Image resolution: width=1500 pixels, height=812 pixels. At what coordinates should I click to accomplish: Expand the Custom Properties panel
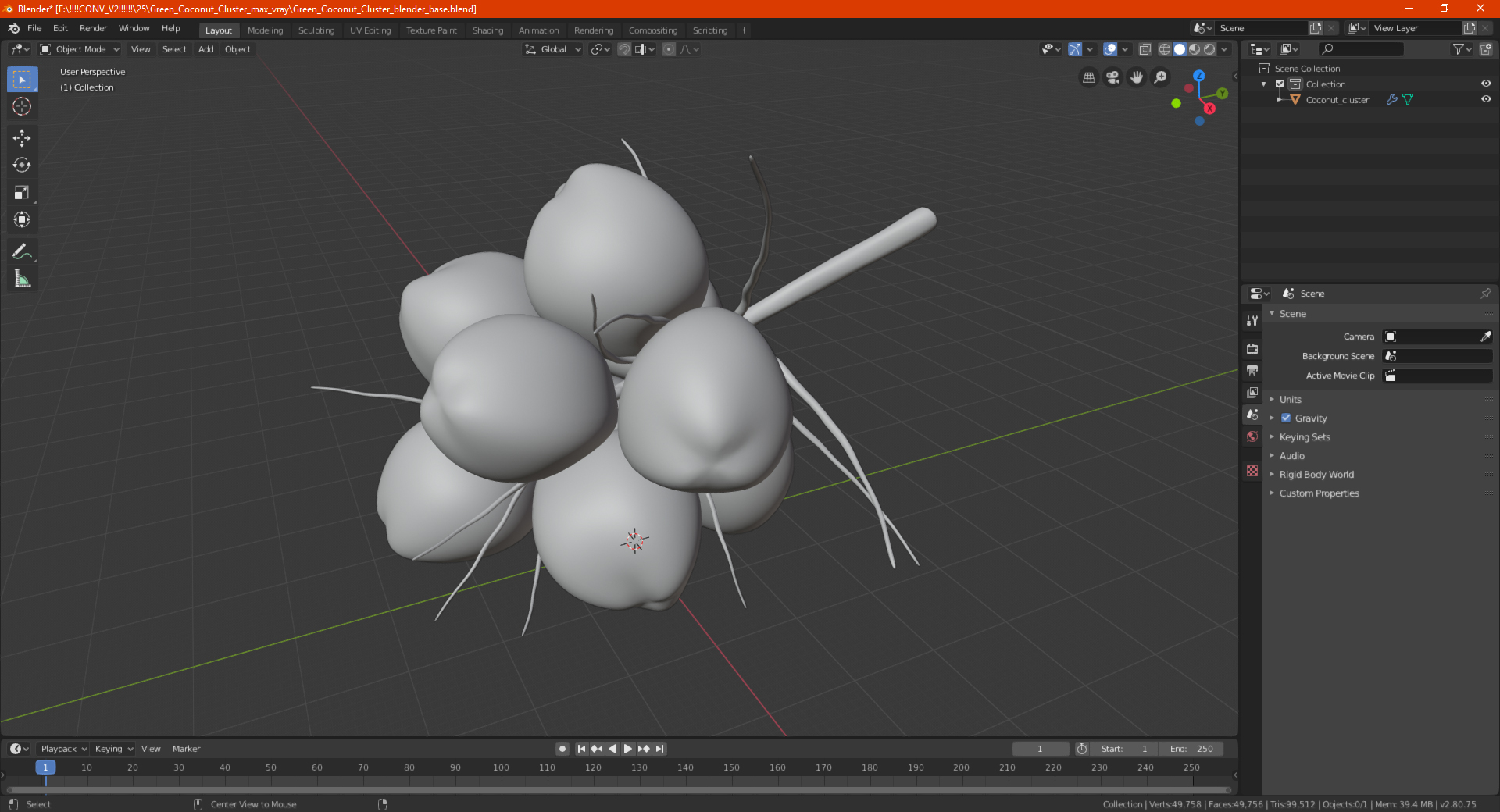(x=1319, y=493)
